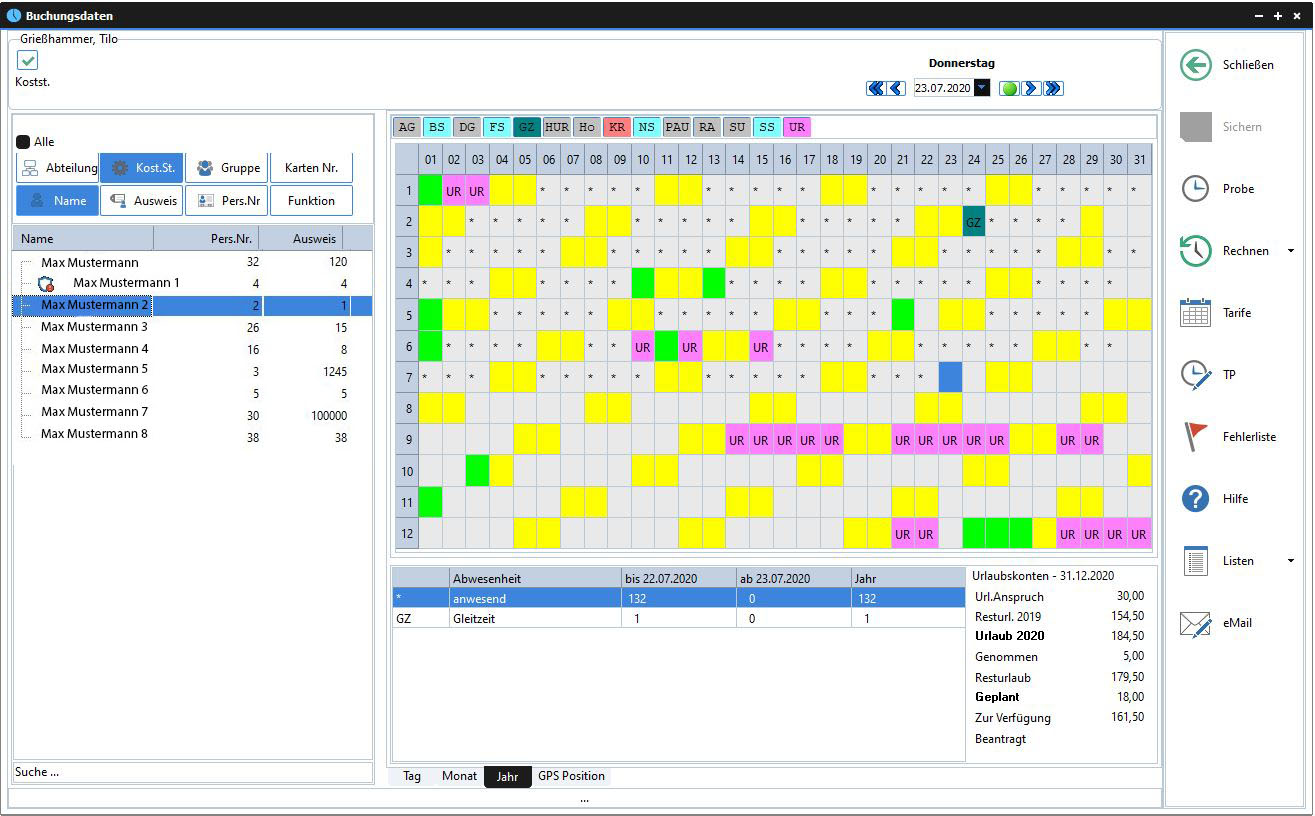Image resolution: width=1315 pixels, height=816 pixels.
Task: Toggle the Kostst. checkbox
Action: coord(28,61)
